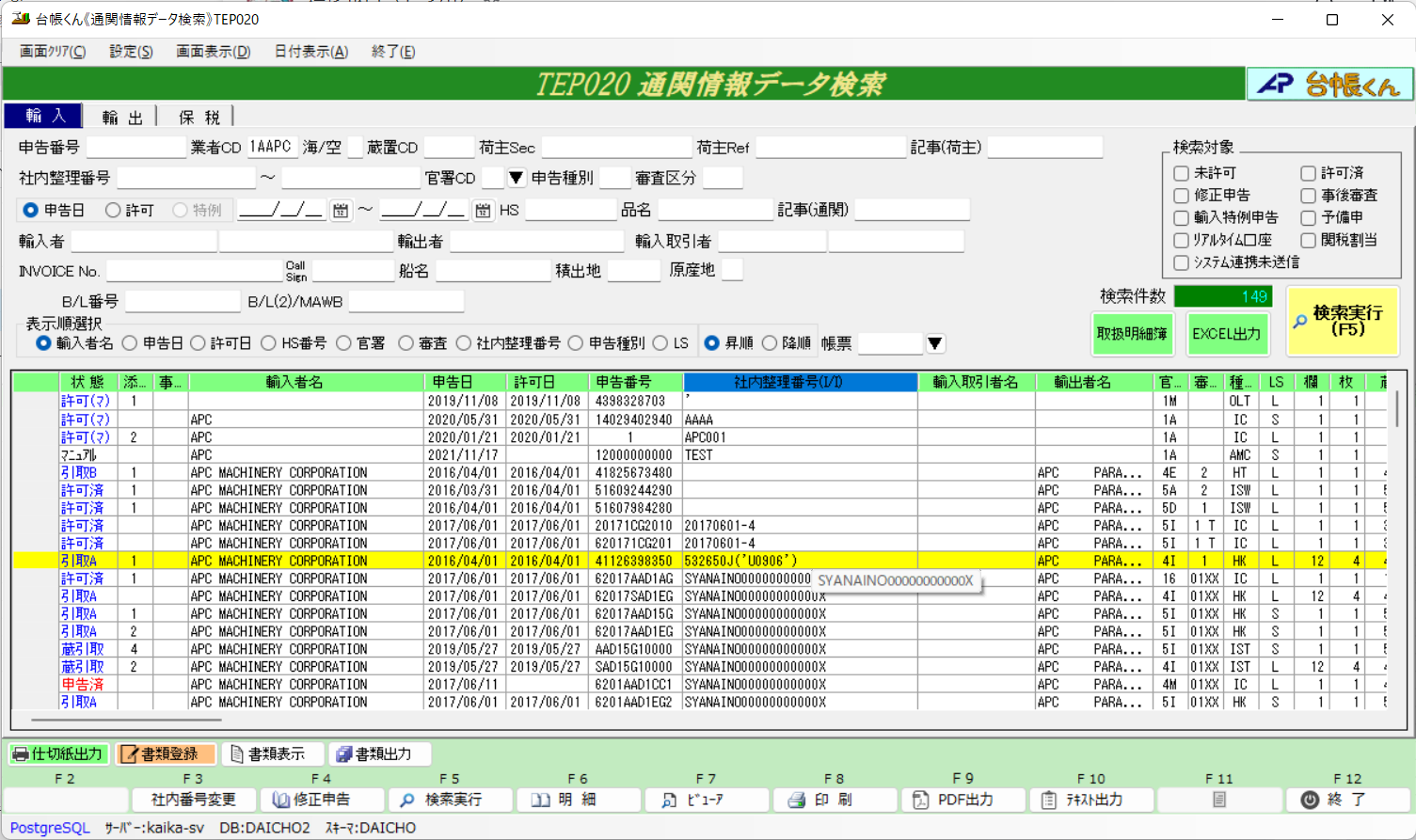Run search with F5 検索実行 bottom button
The height and width of the screenshot is (840, 1416).
click(450, 800)
